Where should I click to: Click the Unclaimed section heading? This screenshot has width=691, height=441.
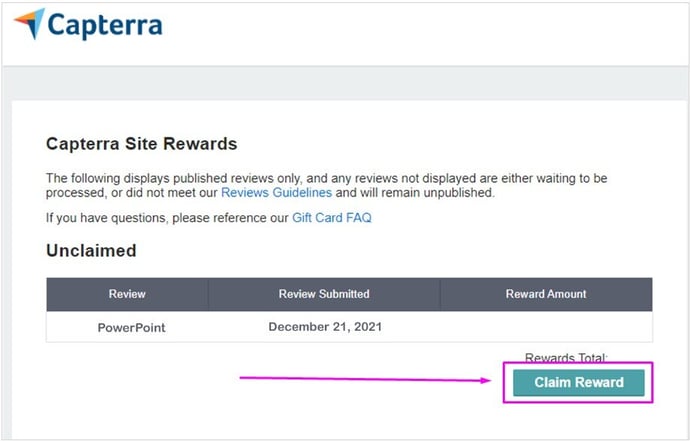click(91, 251)
